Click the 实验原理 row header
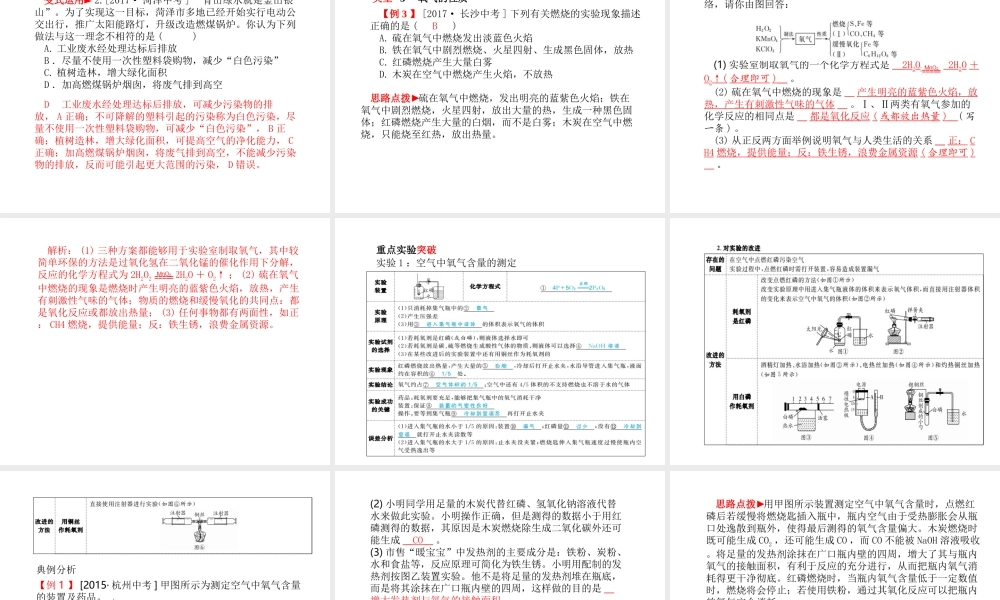The width and height of the screenshot is (1000, 600). pos(381,316)
